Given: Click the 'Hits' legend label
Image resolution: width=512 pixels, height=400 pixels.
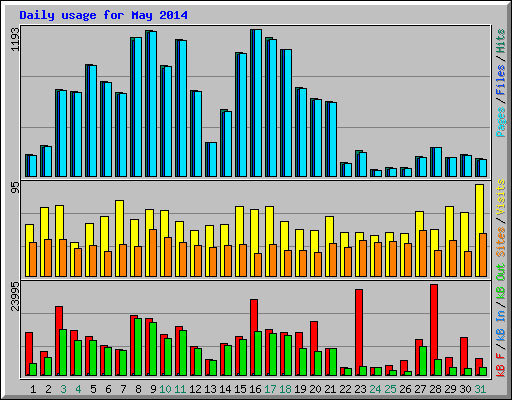Looking at the screenshot, I should tap(501, 41).
